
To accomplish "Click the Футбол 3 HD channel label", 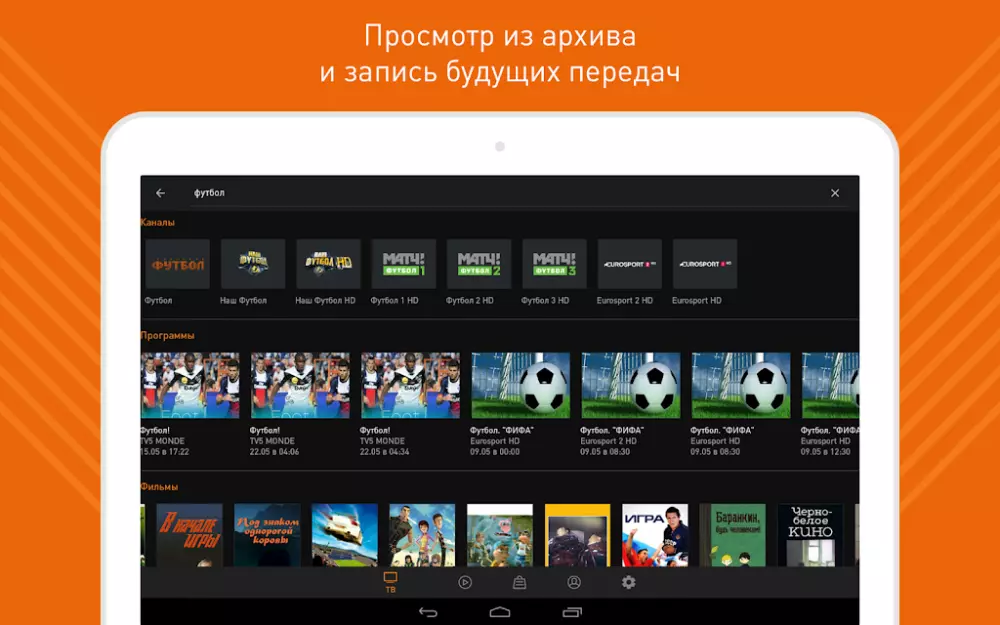I will (545, 300).
